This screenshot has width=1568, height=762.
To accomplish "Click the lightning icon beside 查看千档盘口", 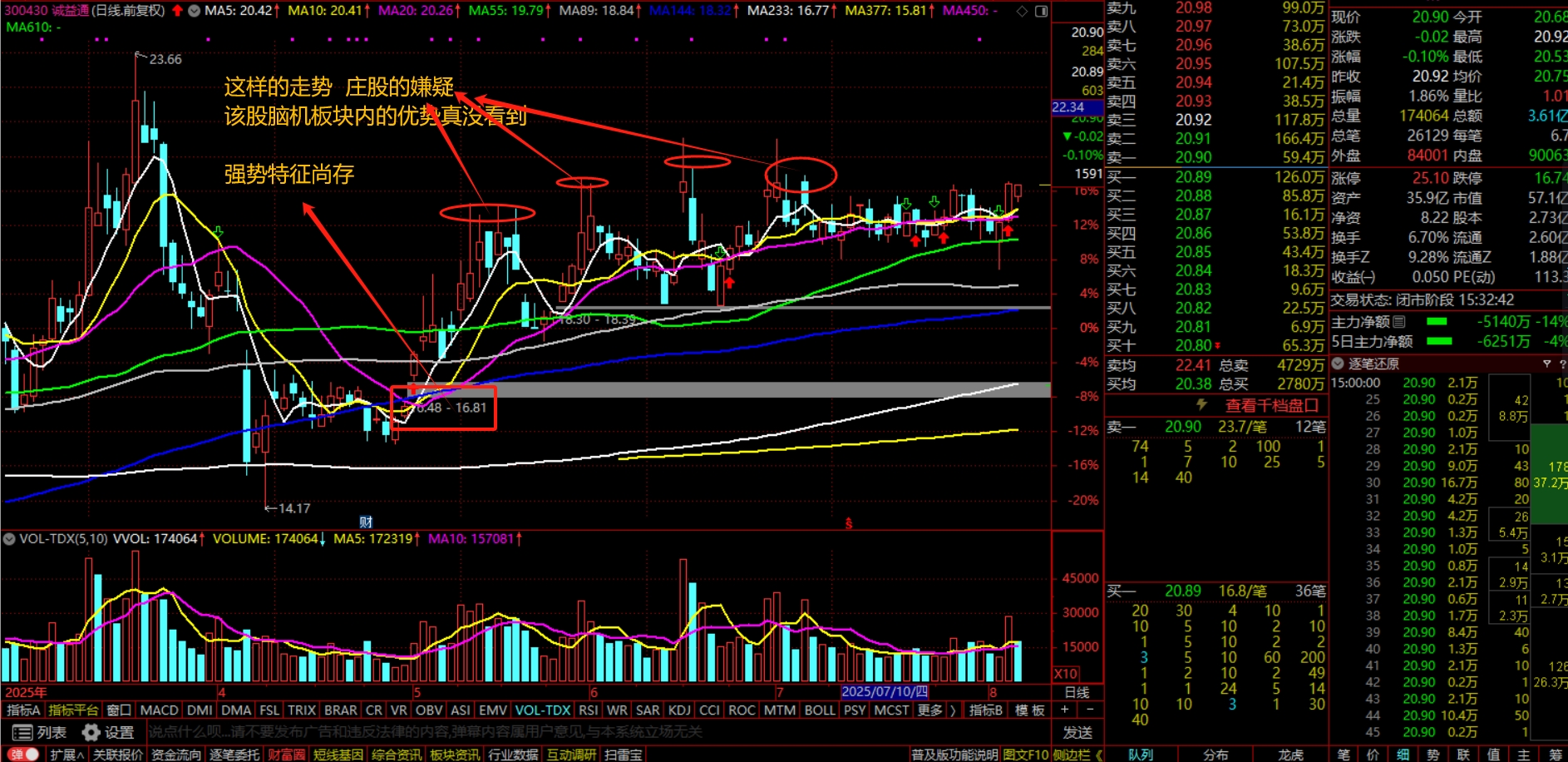I will [1201, 405].
